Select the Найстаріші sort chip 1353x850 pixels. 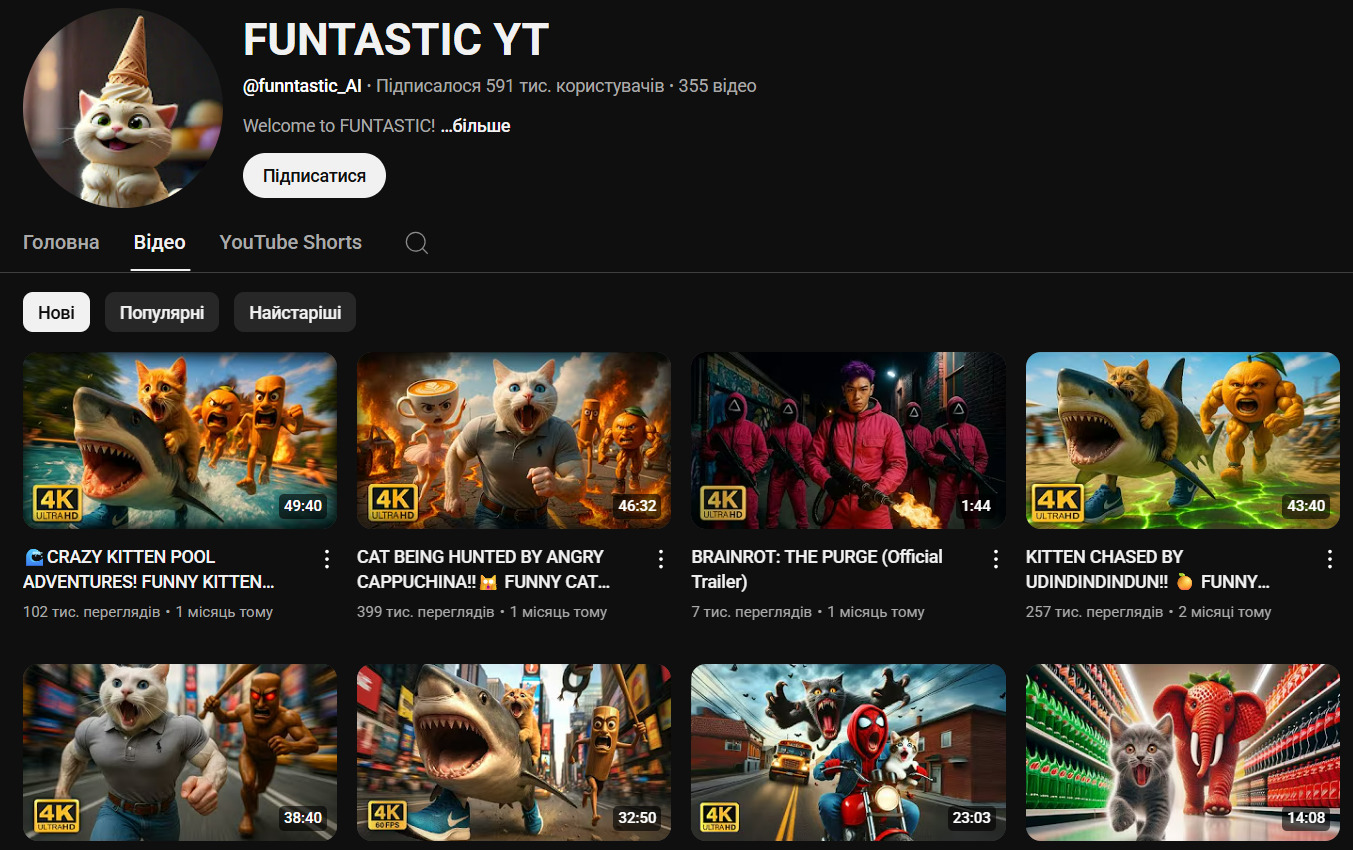[295, 312]
